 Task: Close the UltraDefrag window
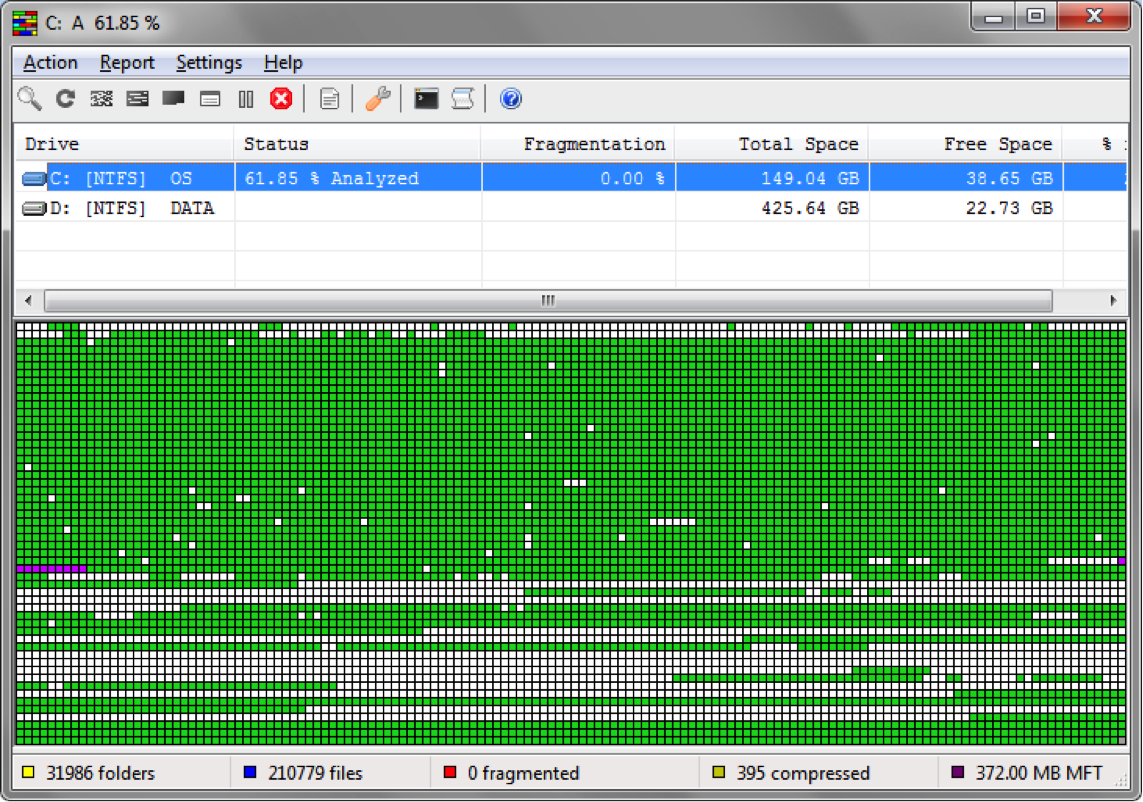pos(1093,17)
